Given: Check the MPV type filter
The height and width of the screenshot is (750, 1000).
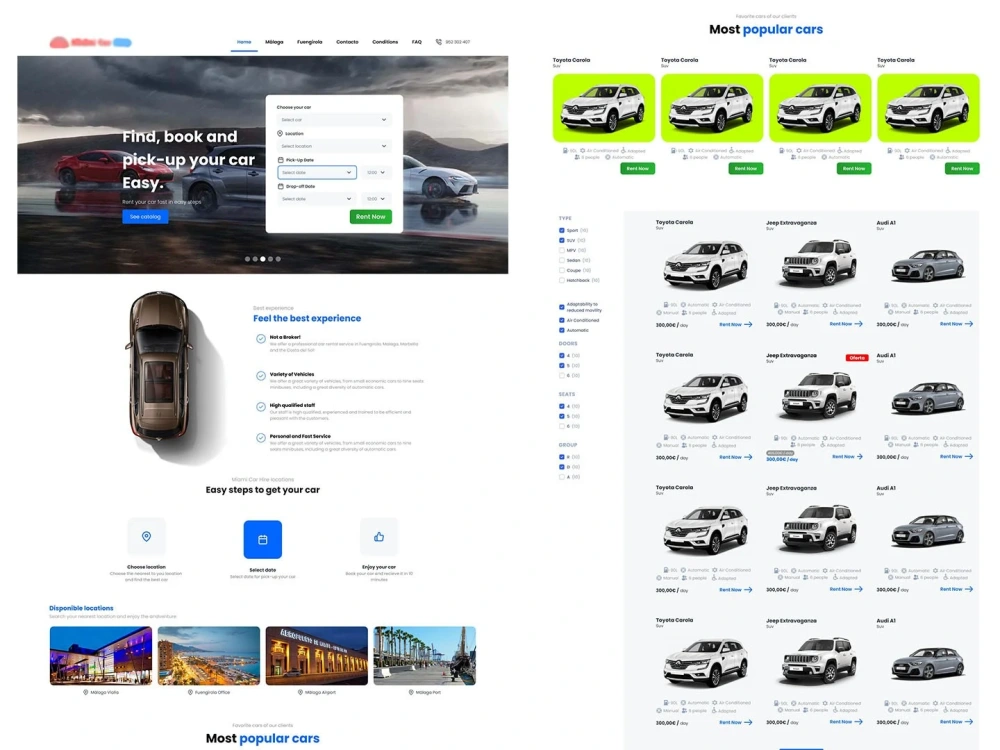Looking at the screenshot, I should 562,251.
